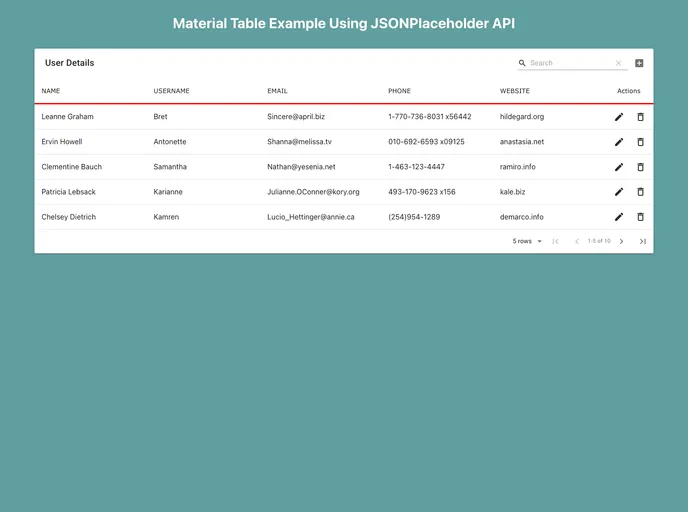Go to the first page
Screen dimensions: 688x512
(x=555, y=241)
